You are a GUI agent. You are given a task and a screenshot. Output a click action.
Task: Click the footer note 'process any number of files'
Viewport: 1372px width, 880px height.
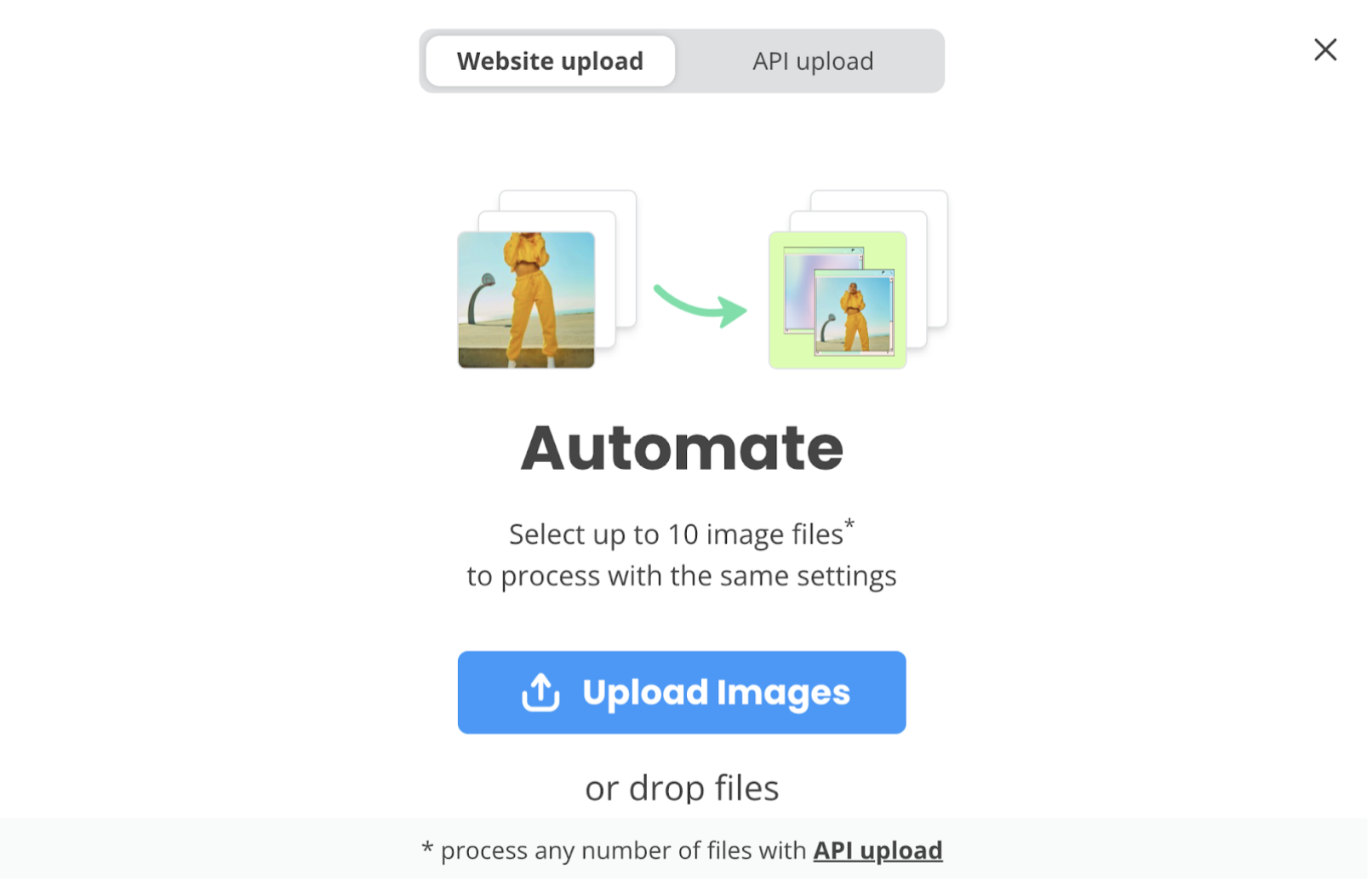625,852
